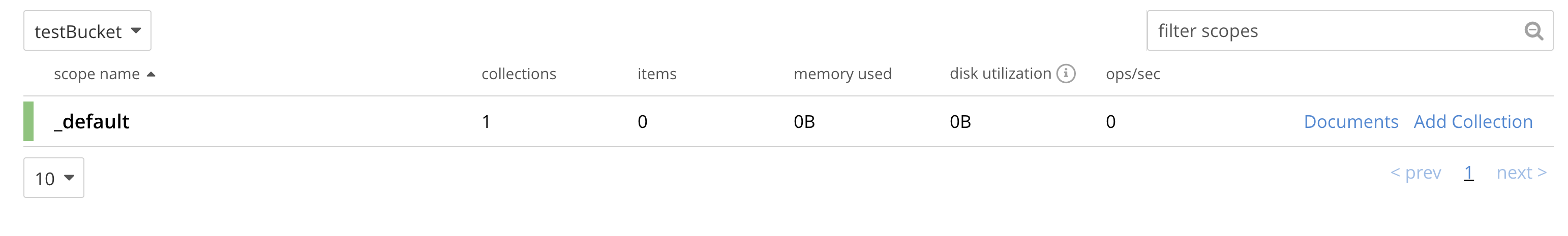This screenshot has height=236, width=1568.
Task: Go to the prev page
Action: (1416, 173)
